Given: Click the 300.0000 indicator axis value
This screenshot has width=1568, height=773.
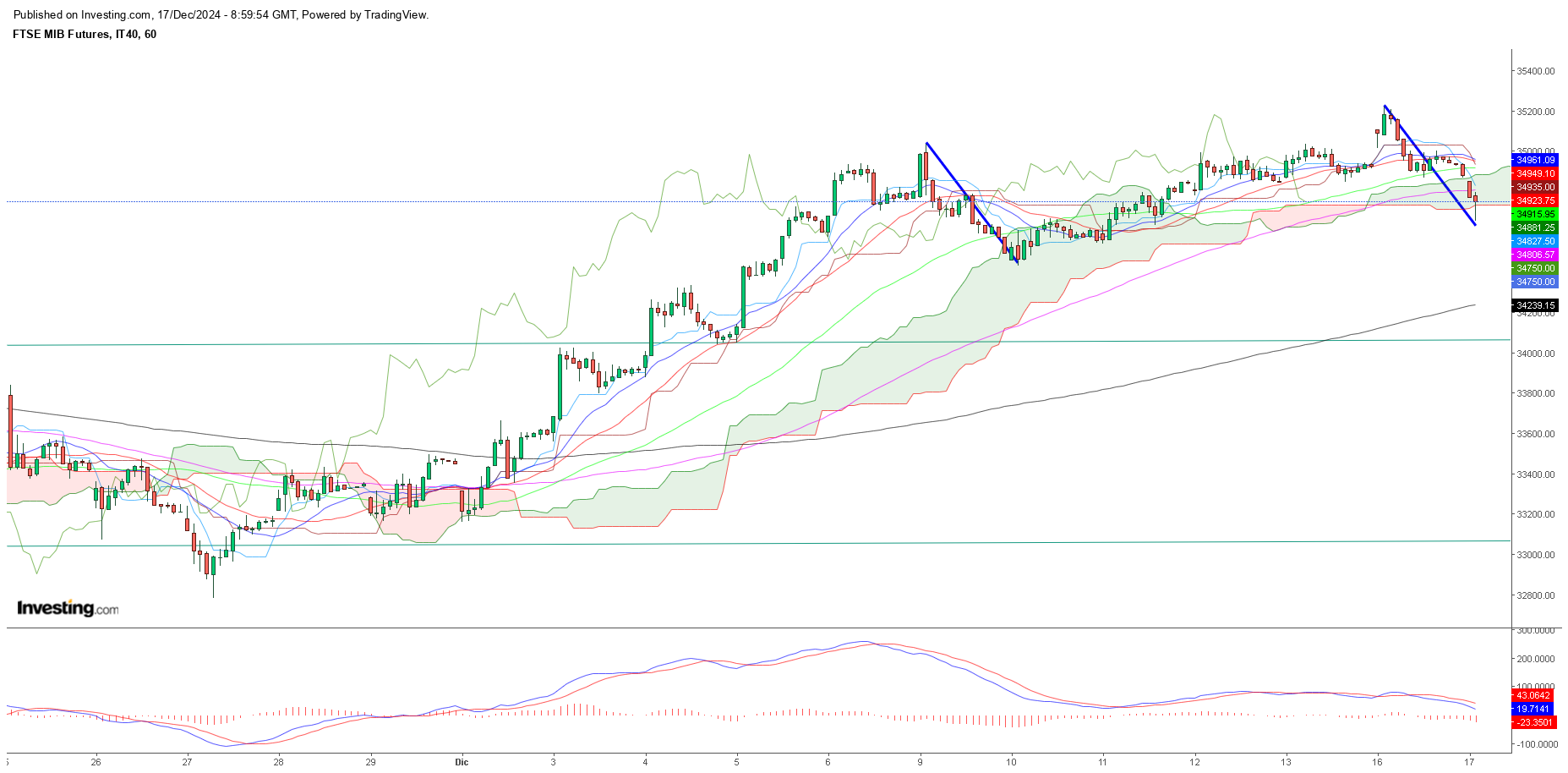Looking at the screenshot, I should pyautogui.click(x=1536, y=630).
